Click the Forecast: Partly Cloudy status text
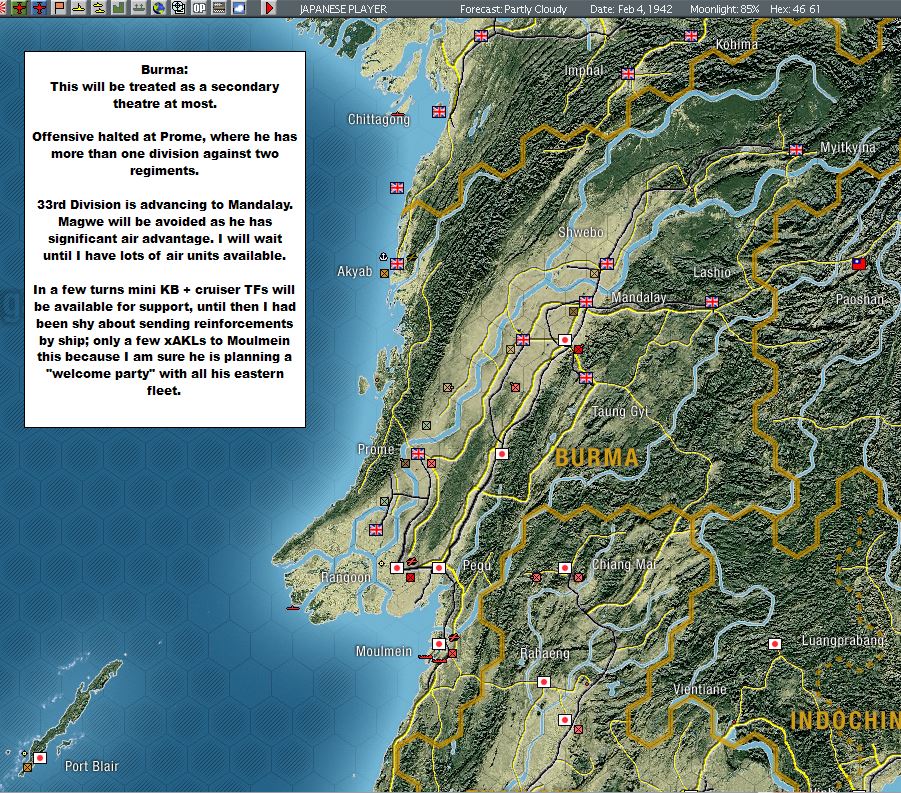 tap(513, 9)
